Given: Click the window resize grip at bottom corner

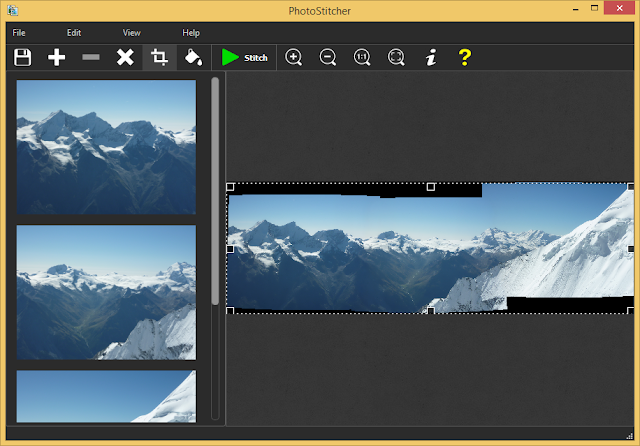Looking at the screenshot, I should (630, 436).
